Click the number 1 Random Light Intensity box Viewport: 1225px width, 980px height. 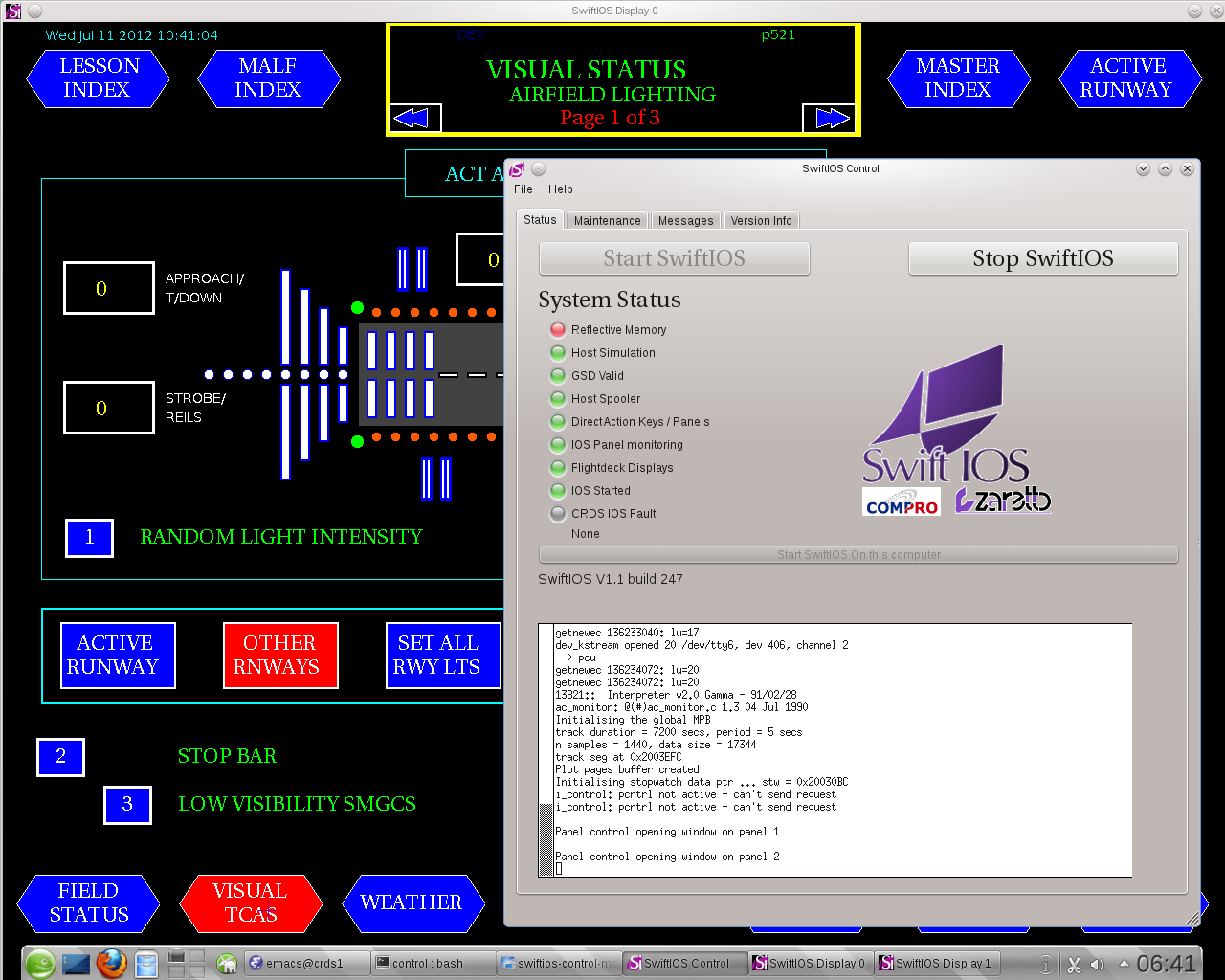point(90,537)
